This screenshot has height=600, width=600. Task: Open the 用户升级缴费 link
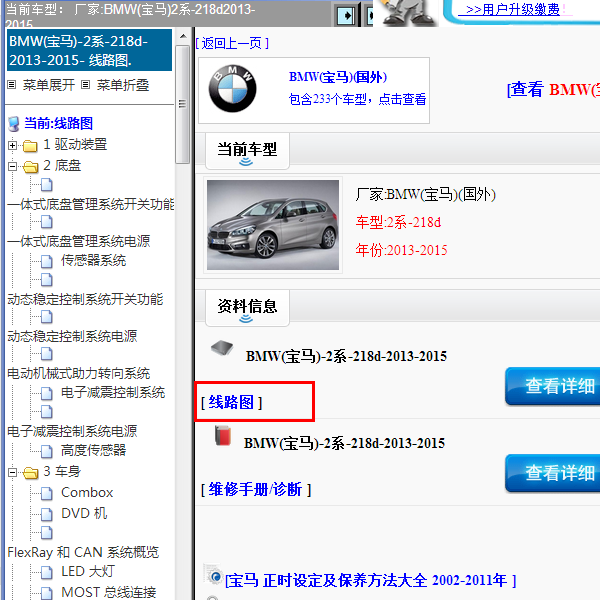click(x=513, y=9)
